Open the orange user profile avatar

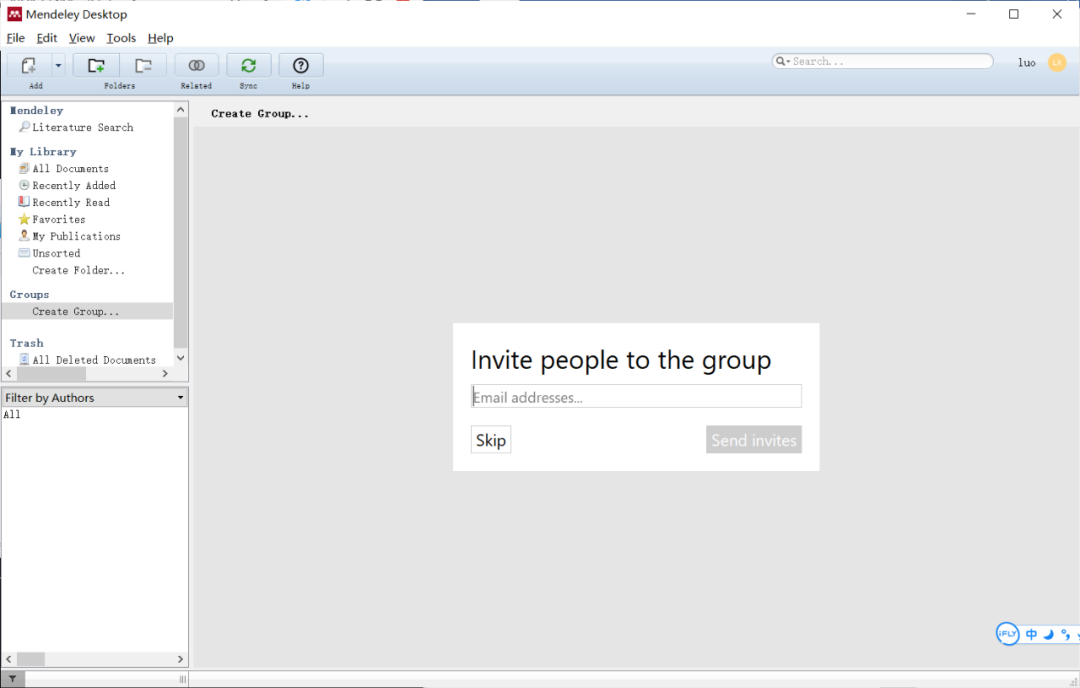pyautogui.click(x=1057, y=63)
